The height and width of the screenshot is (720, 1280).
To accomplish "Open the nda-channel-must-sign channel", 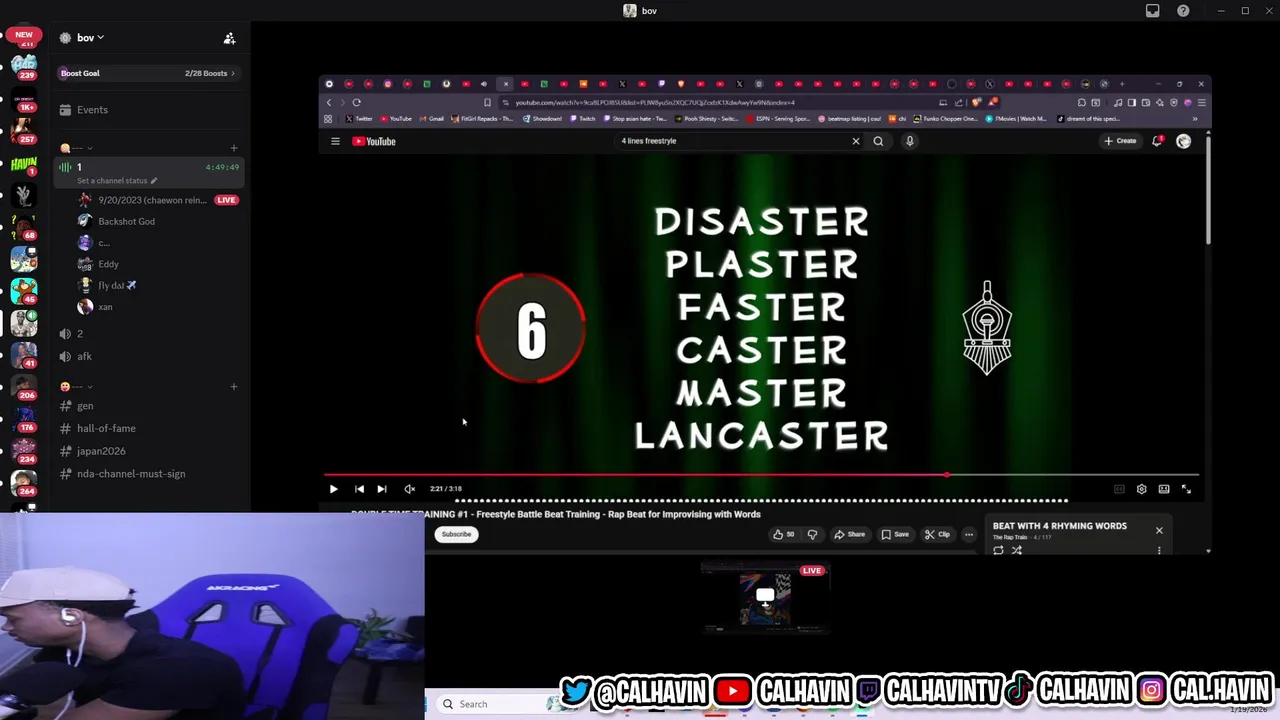I will click(x=148, y=474).
